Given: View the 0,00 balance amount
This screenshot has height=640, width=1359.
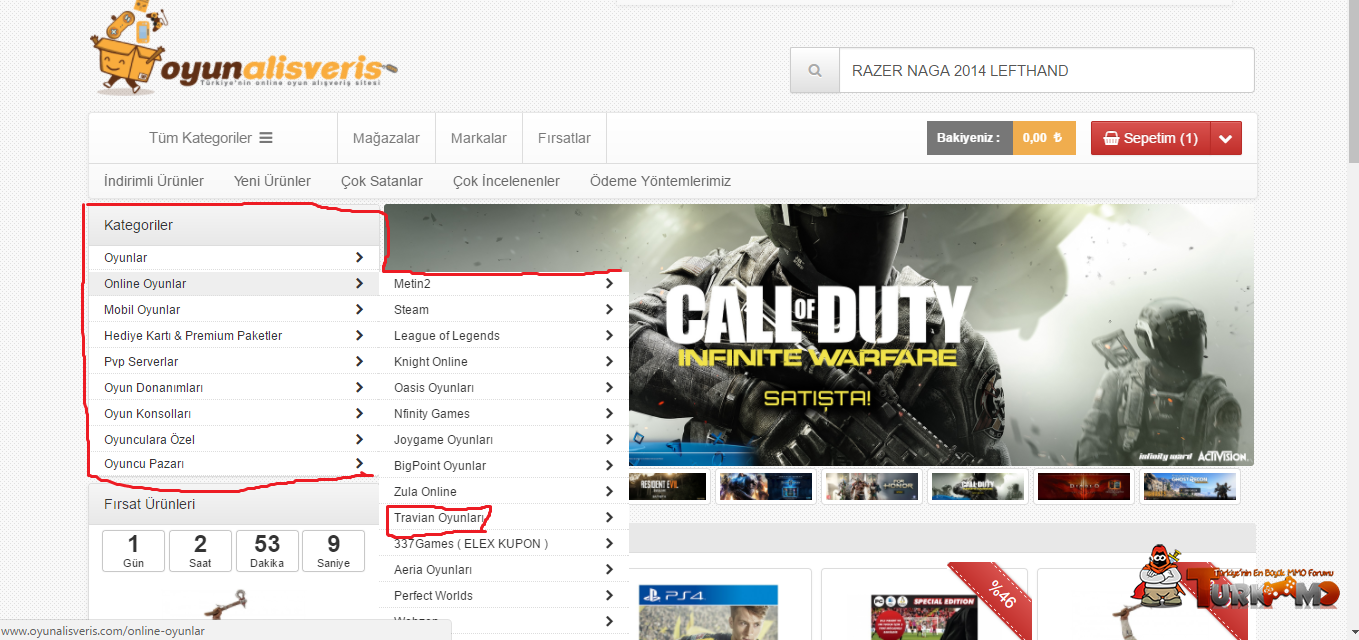Looking at the screenshot, I should pyautogui.click(x=1044, y=138).
